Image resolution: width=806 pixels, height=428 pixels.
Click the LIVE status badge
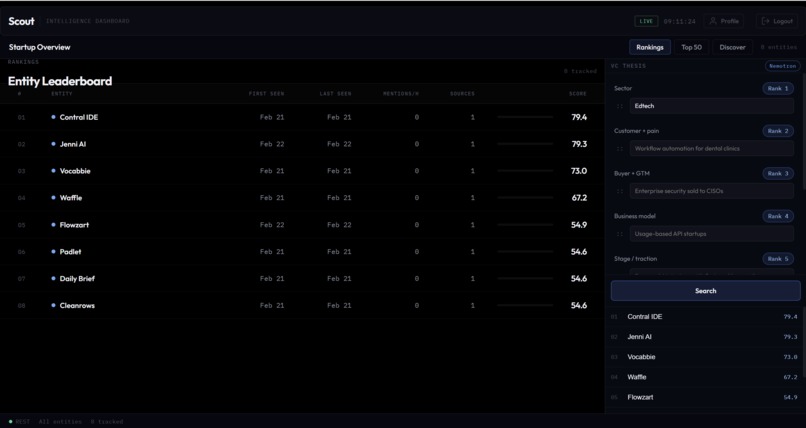click(x=646, y=21)
